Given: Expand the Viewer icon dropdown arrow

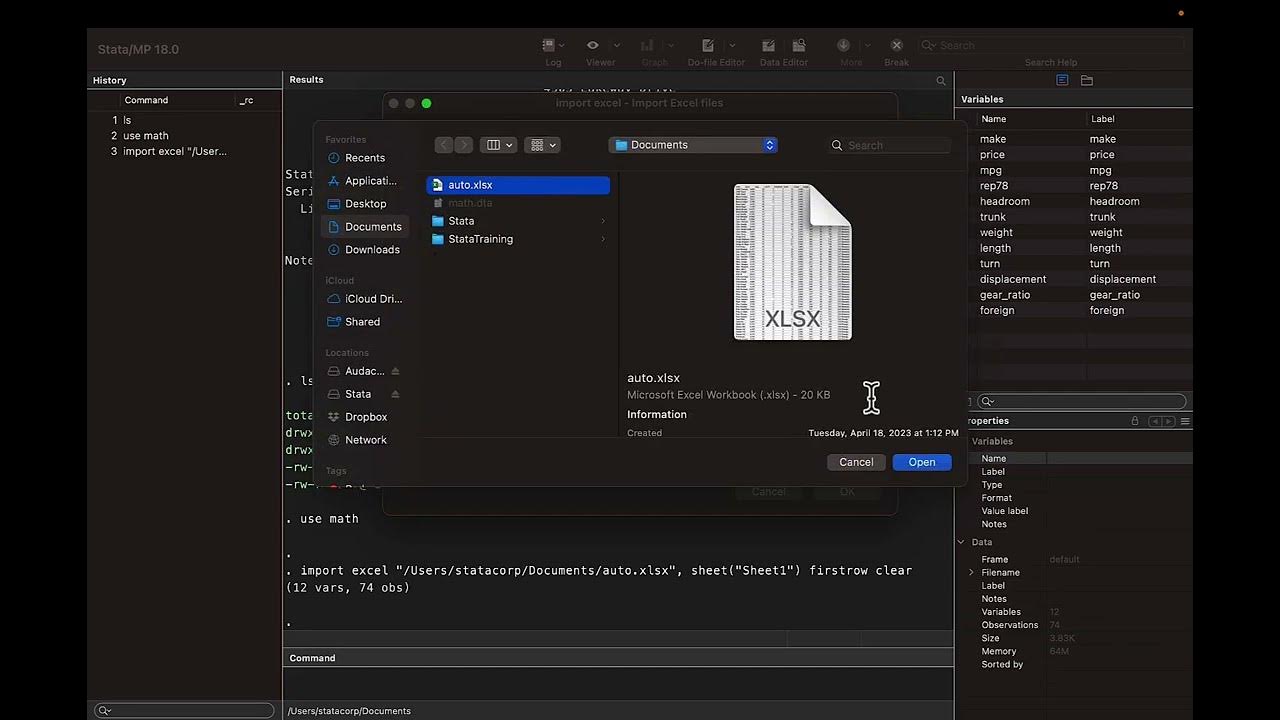Looking at the screenshot, I should pos(616,46).
